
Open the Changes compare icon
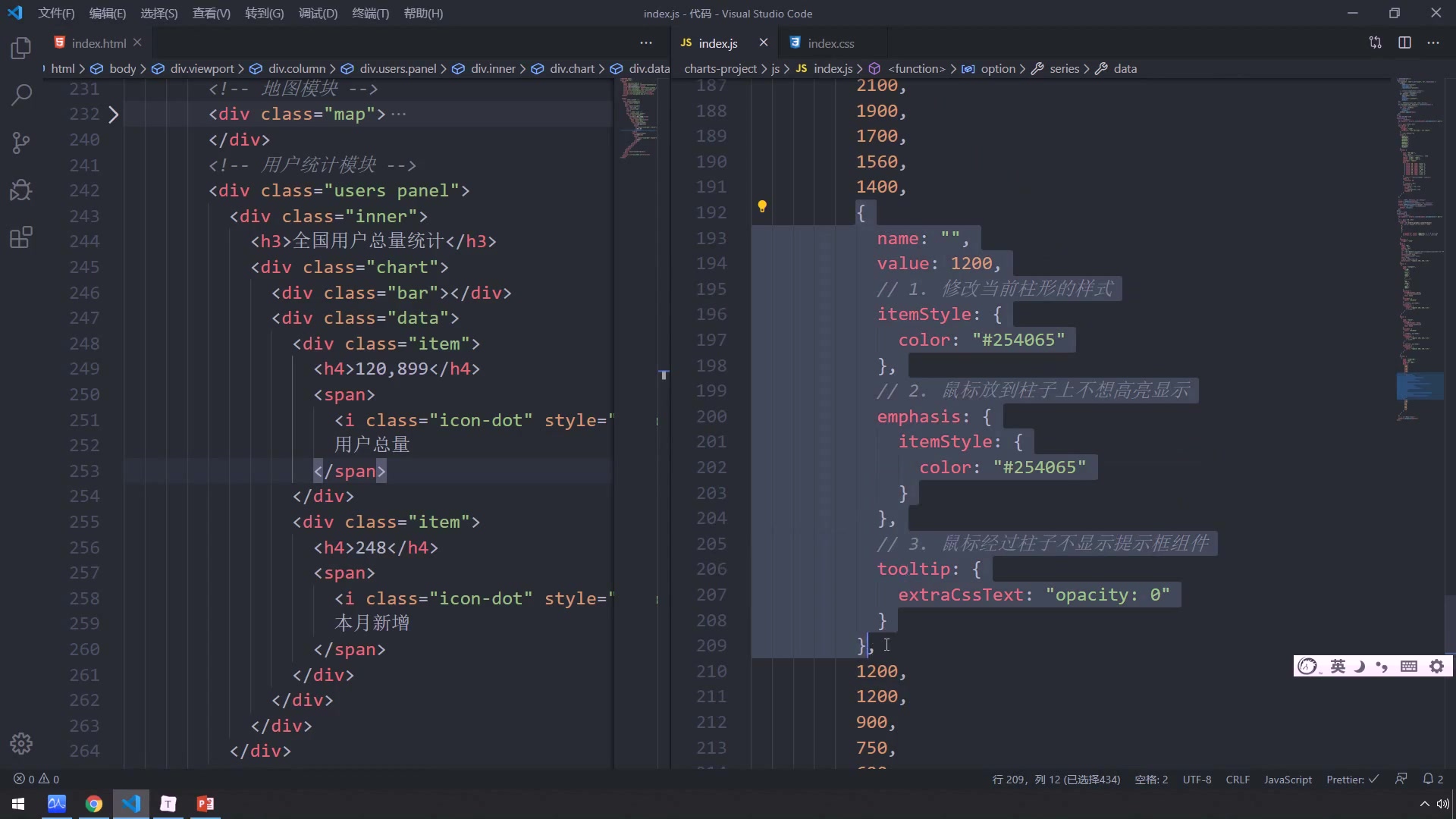pyautogui.click(x=1375, y=42)
